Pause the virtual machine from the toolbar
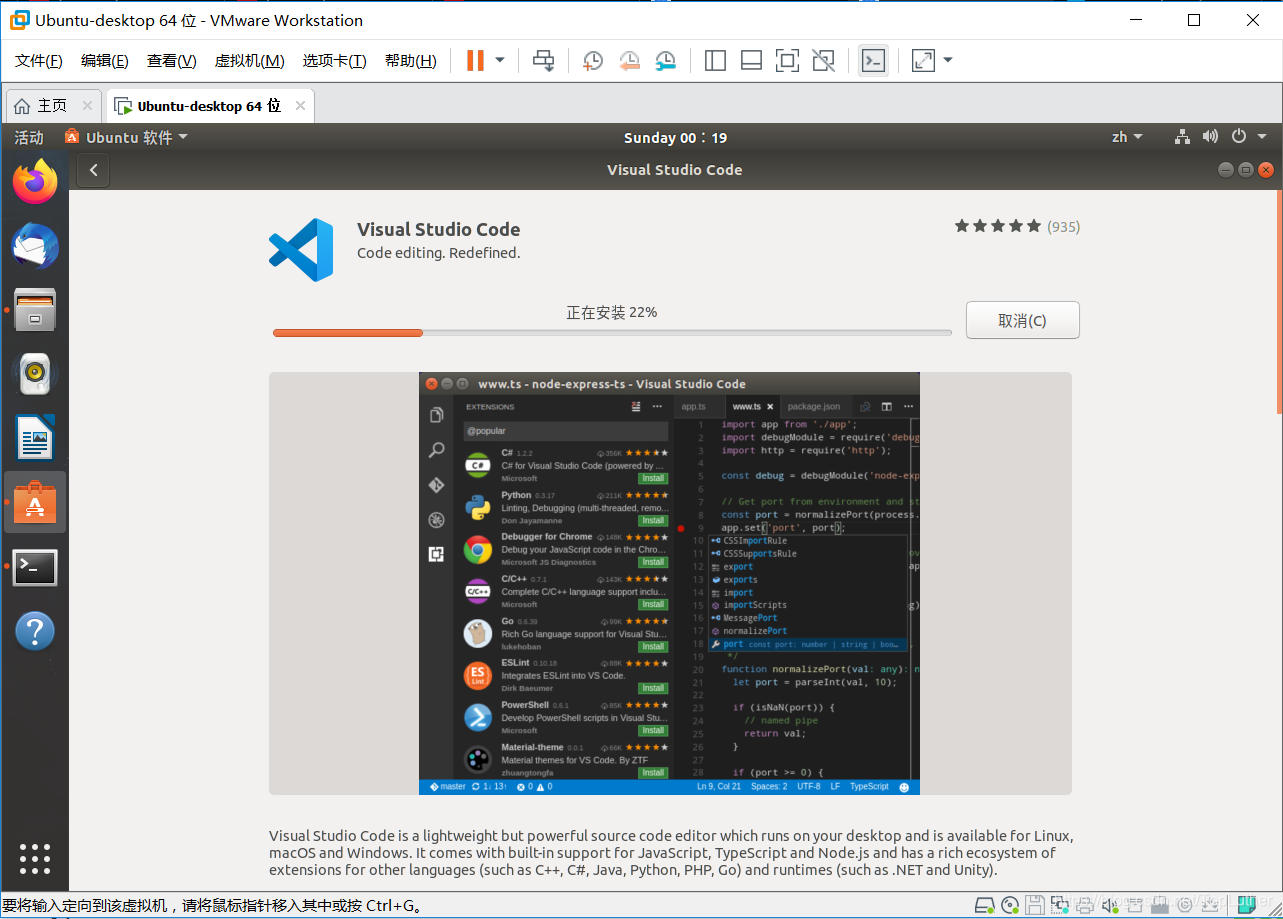 pyautogui.click(x=475, y=61)
